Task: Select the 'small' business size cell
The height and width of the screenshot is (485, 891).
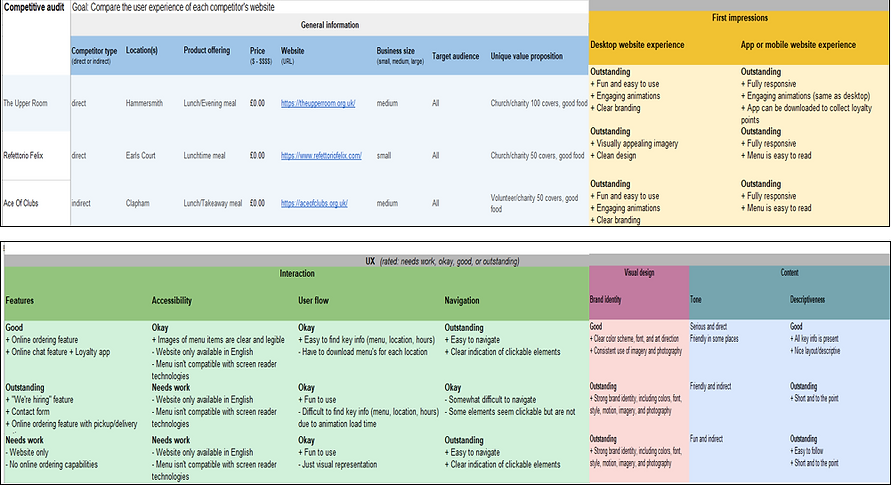Action: tap(384, 156)
